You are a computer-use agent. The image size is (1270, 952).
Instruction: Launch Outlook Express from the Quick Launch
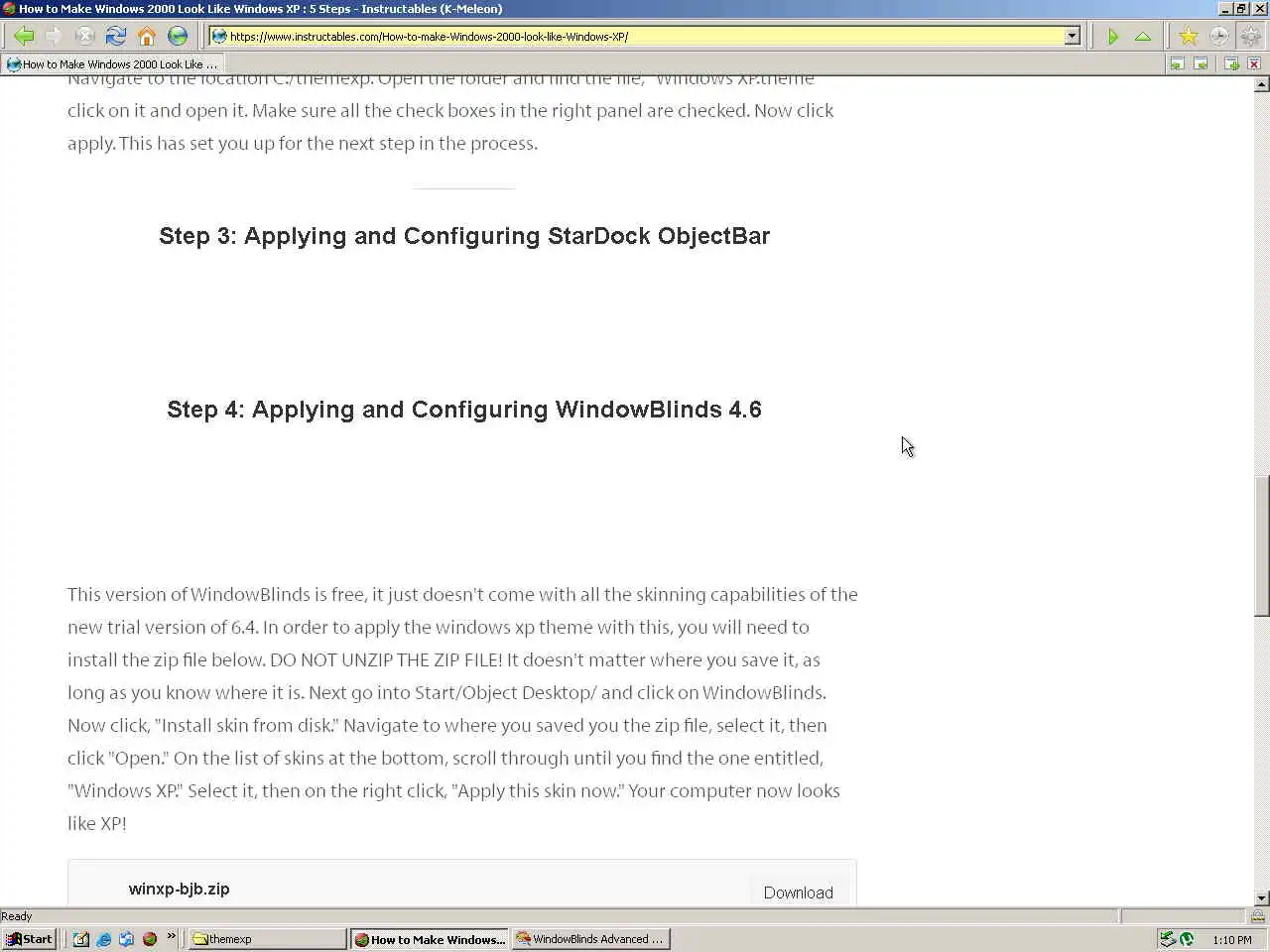tap(127, 939)
